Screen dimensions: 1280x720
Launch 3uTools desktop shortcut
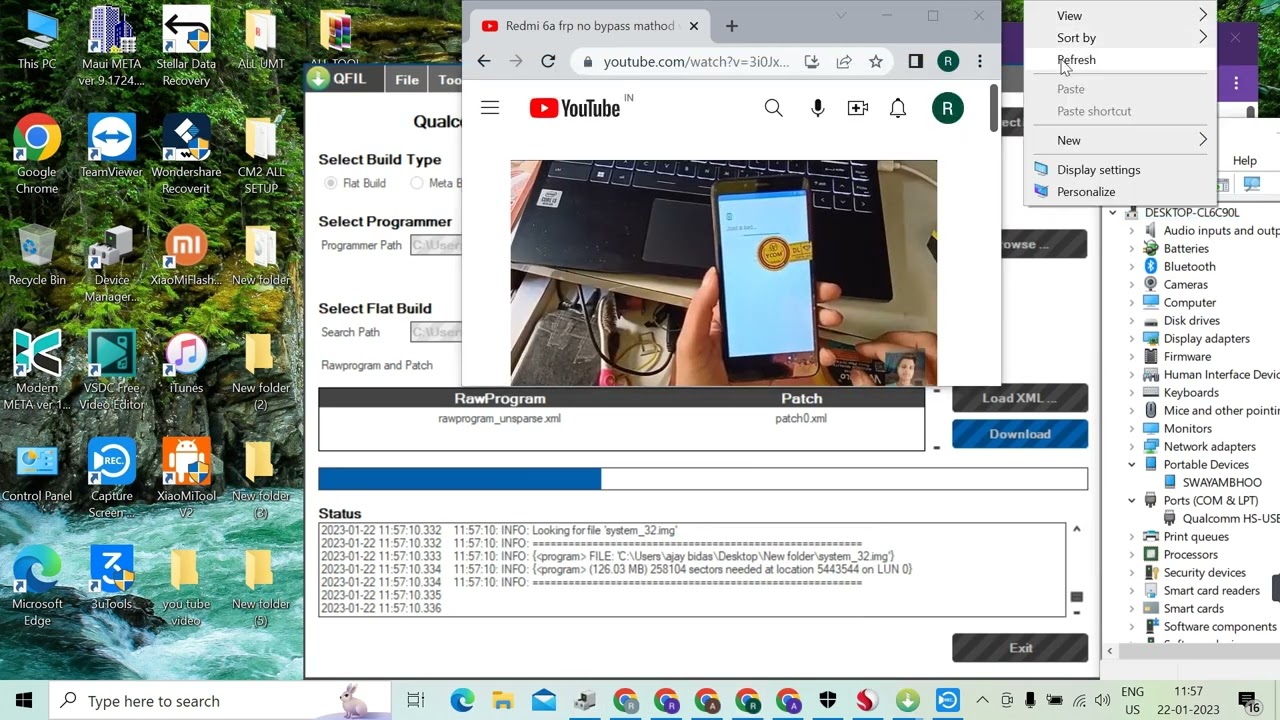(111, 579)
